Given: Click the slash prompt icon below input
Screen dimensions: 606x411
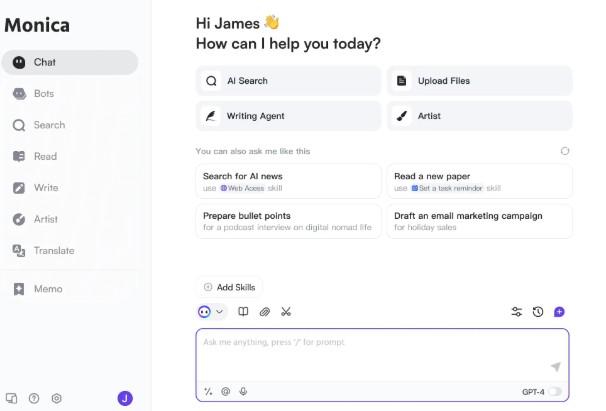Looking at the screenshot, I should (x=208, y=392).
